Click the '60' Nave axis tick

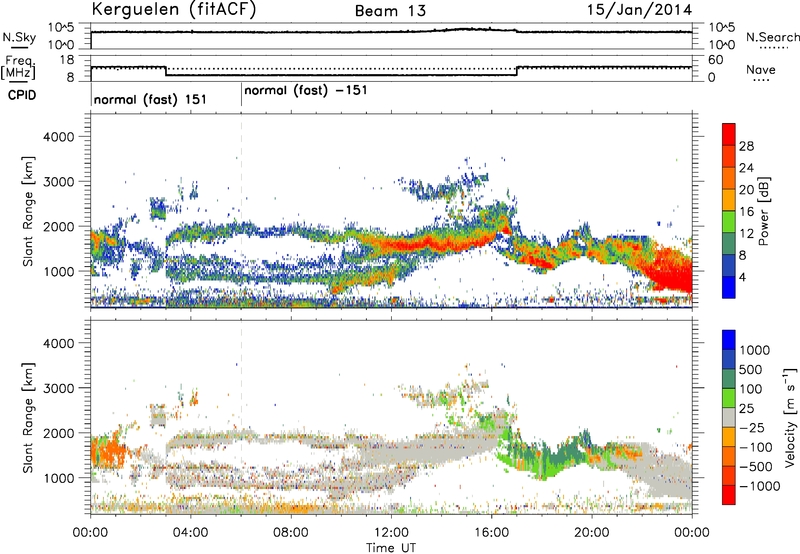pos(715,60)
